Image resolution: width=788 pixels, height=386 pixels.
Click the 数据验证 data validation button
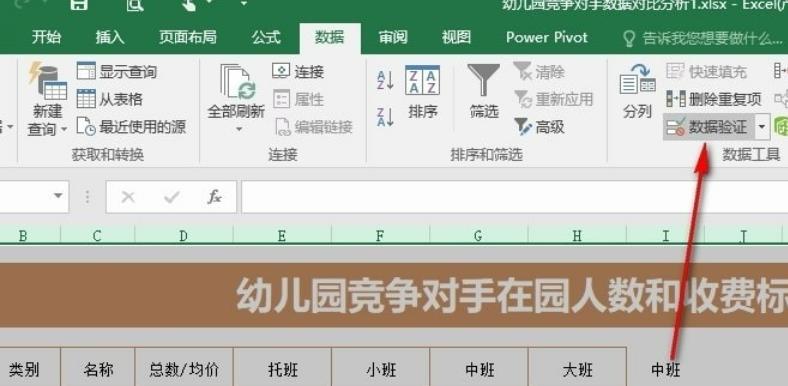tap(709, 127)
